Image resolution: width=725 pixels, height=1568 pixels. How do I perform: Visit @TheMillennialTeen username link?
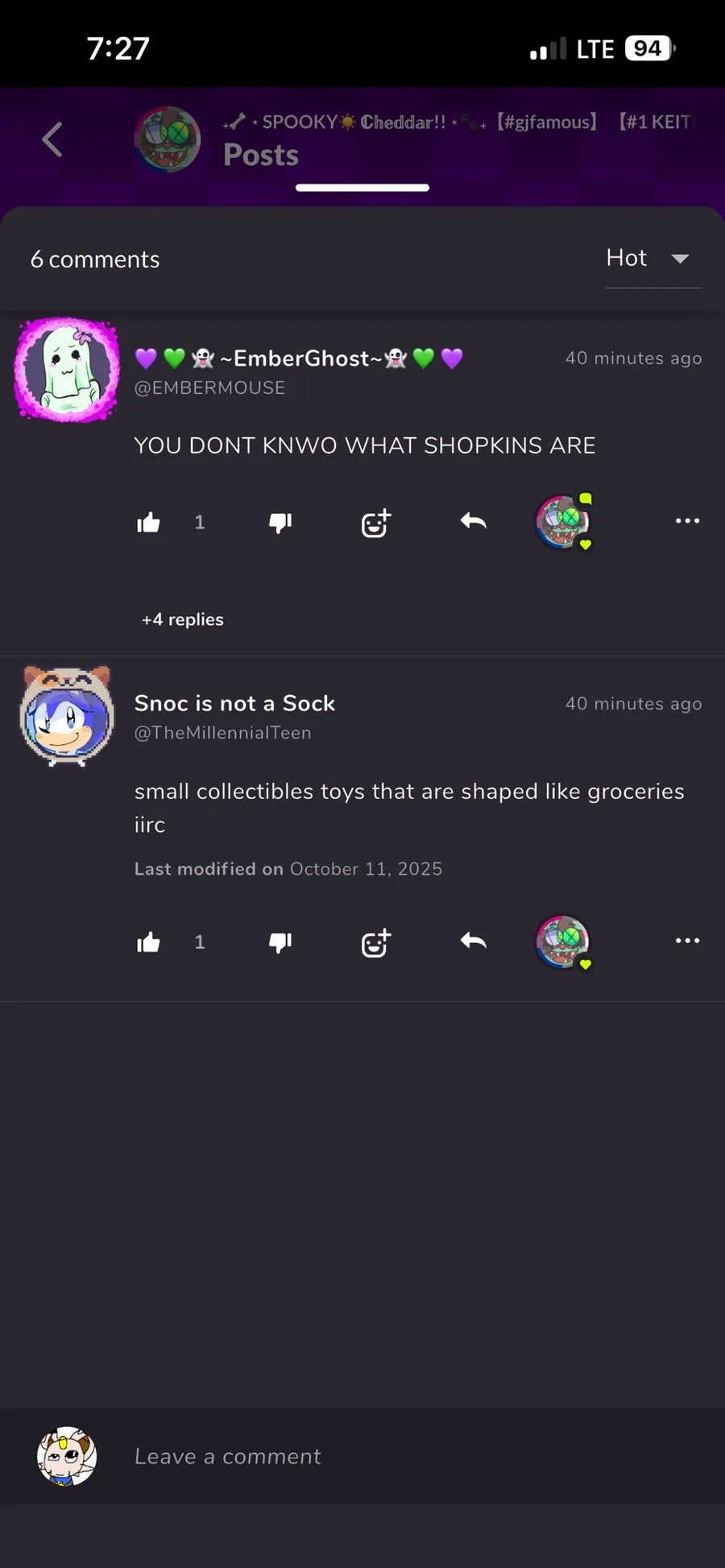pyautogui.click(x=223, y=733)
